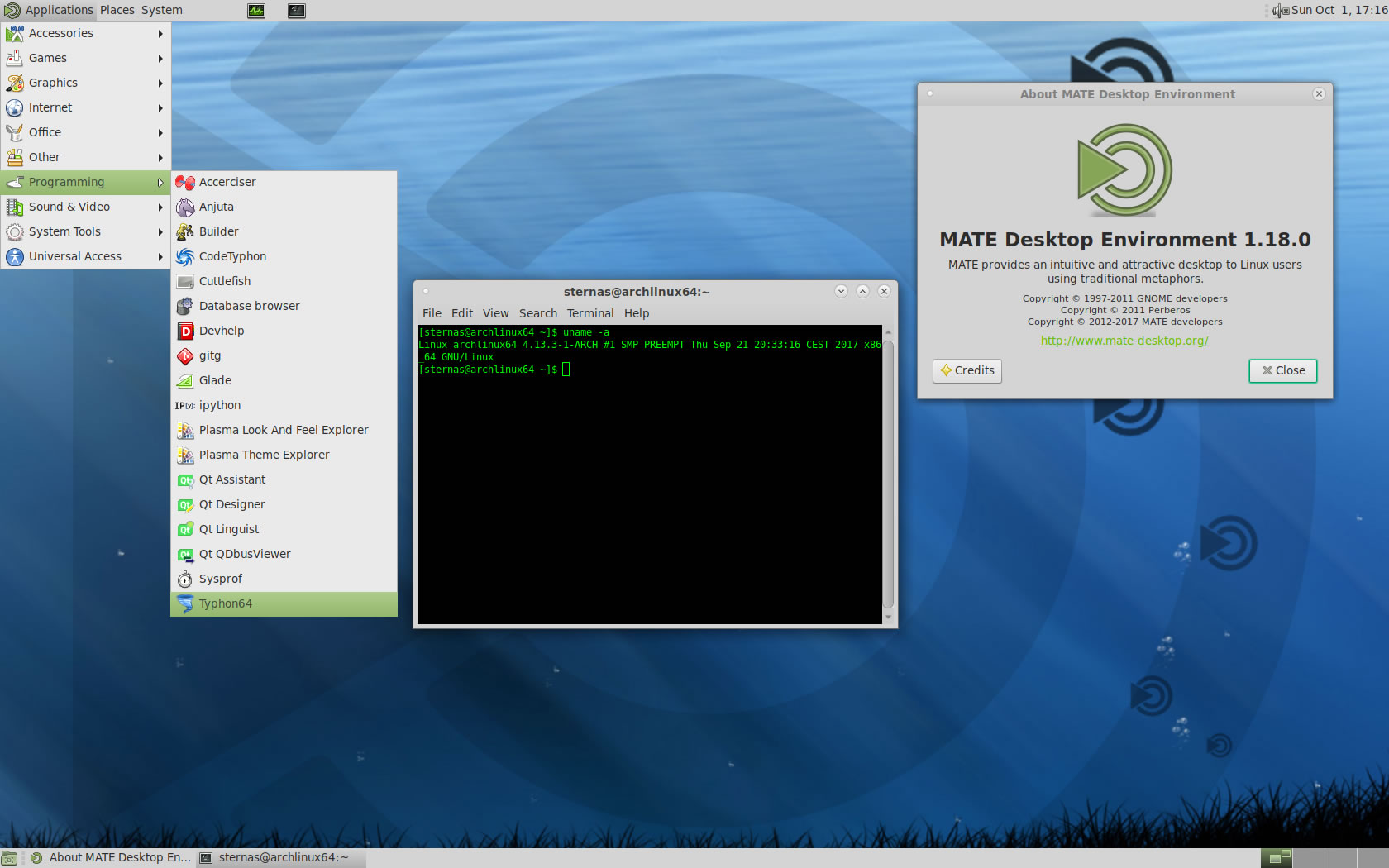Open the Glade icon
The height and width of the screenshot is (868, 1389).
(185, 380)
